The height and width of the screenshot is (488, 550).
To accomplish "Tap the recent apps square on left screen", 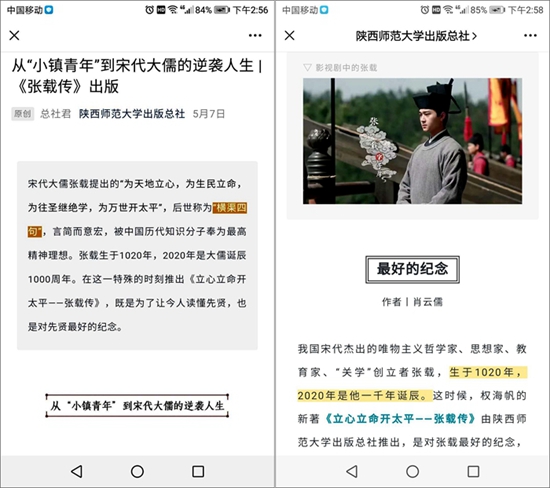I will click(x=198, y=471).
